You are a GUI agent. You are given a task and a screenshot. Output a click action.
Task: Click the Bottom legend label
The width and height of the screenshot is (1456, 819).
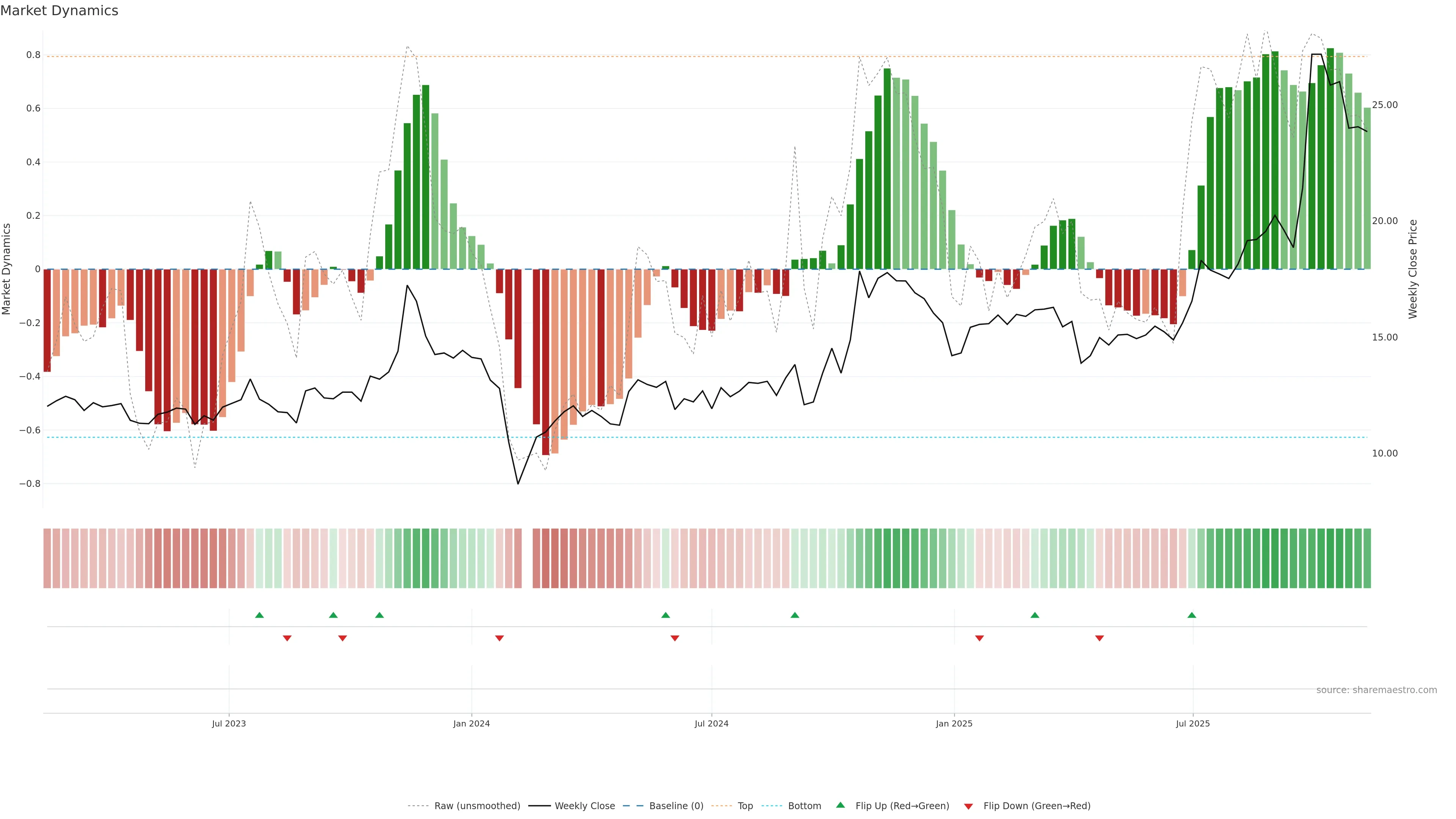point(804,806)
